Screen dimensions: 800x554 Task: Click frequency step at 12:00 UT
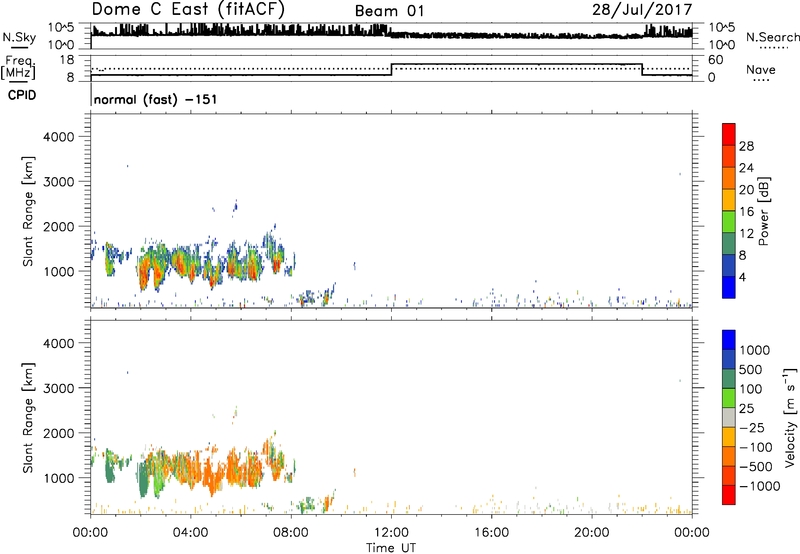point(391,70)
